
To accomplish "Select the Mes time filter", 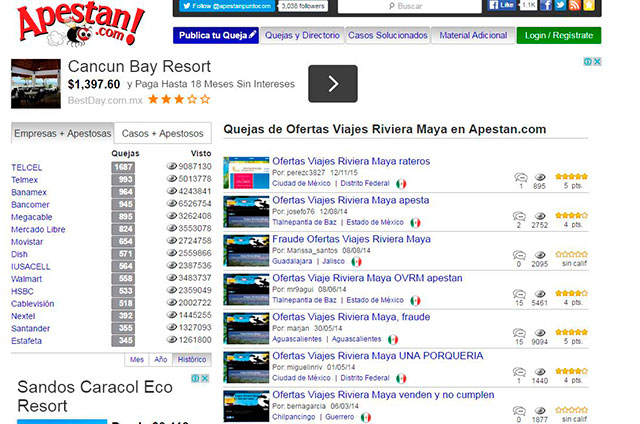I will point(137,359).
